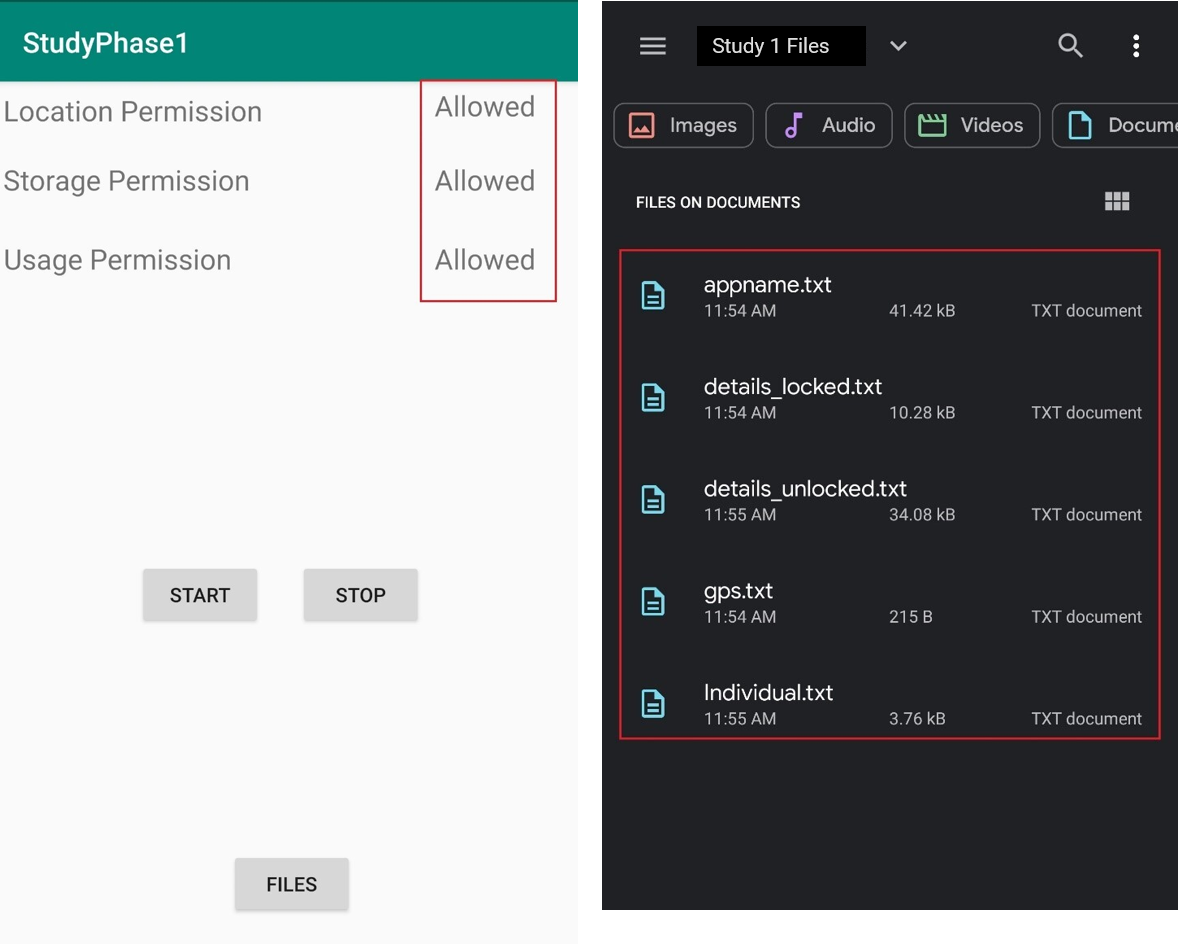Click the details_unlocked.txt file icon

pyautogui.click(x=653, y=500)
